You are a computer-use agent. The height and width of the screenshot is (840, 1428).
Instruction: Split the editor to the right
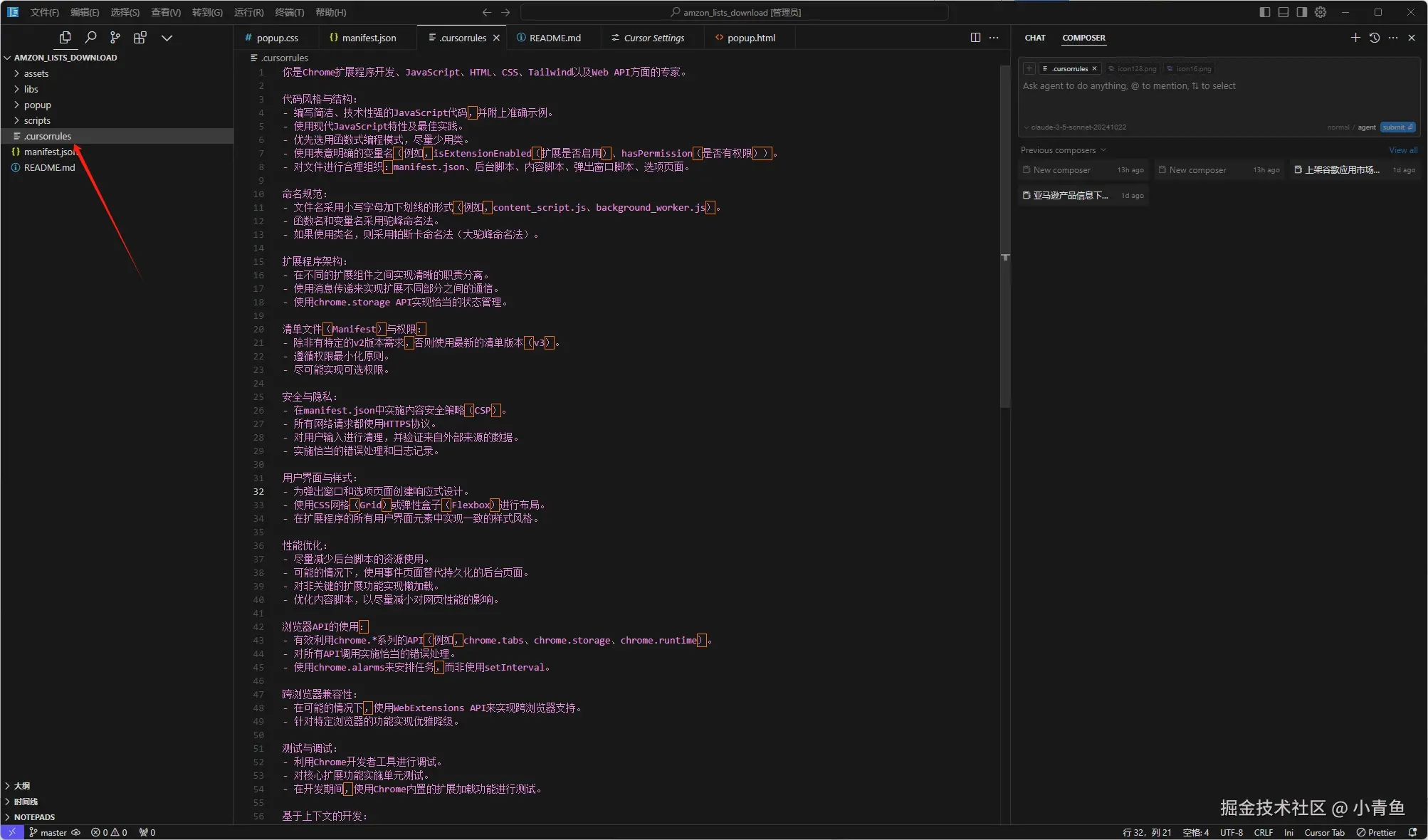pos(975,38)
